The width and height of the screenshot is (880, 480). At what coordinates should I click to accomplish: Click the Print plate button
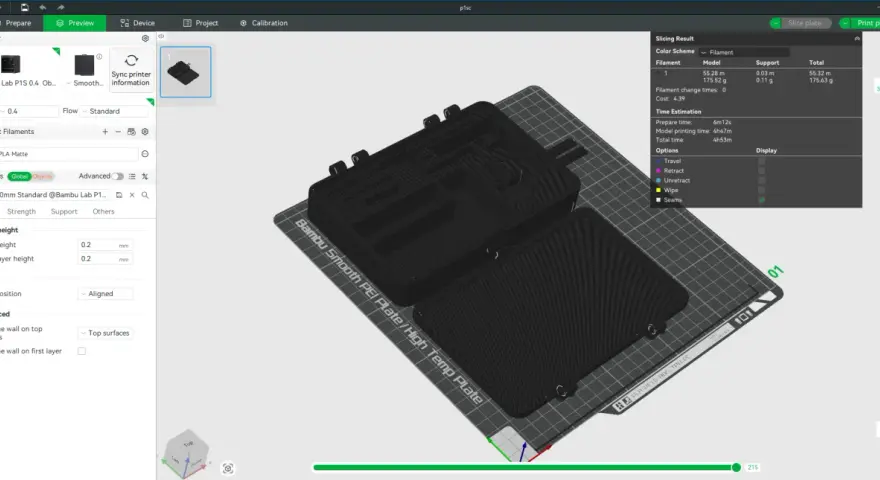tap(867, 23)
